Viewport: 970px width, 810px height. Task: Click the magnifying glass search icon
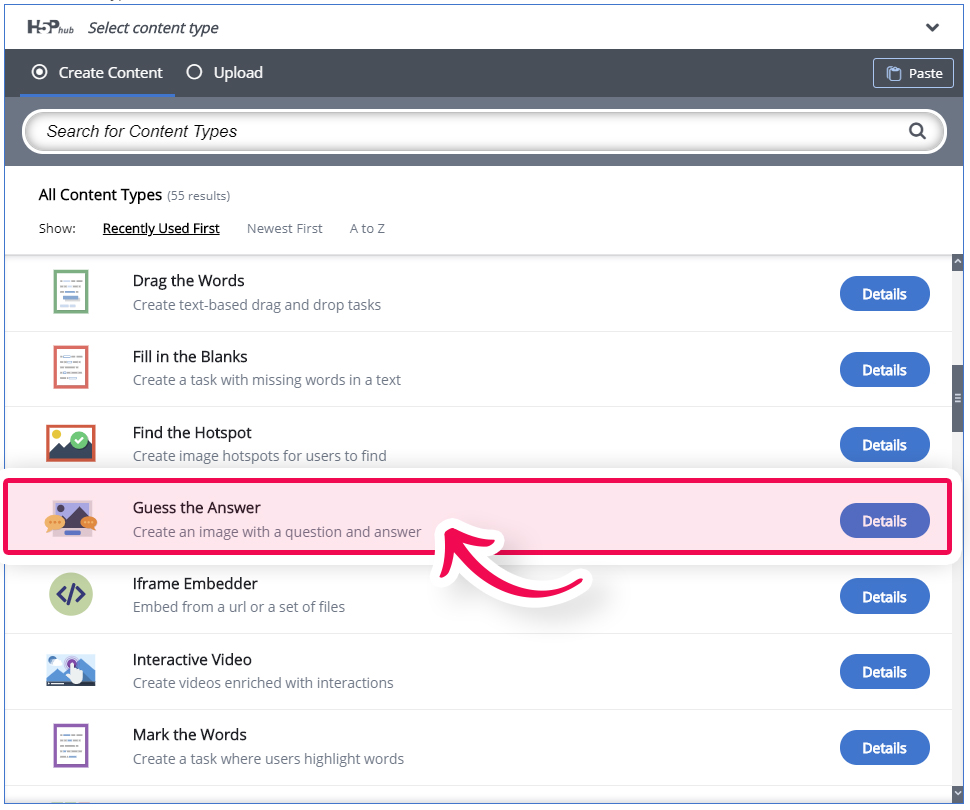[917, 131]
